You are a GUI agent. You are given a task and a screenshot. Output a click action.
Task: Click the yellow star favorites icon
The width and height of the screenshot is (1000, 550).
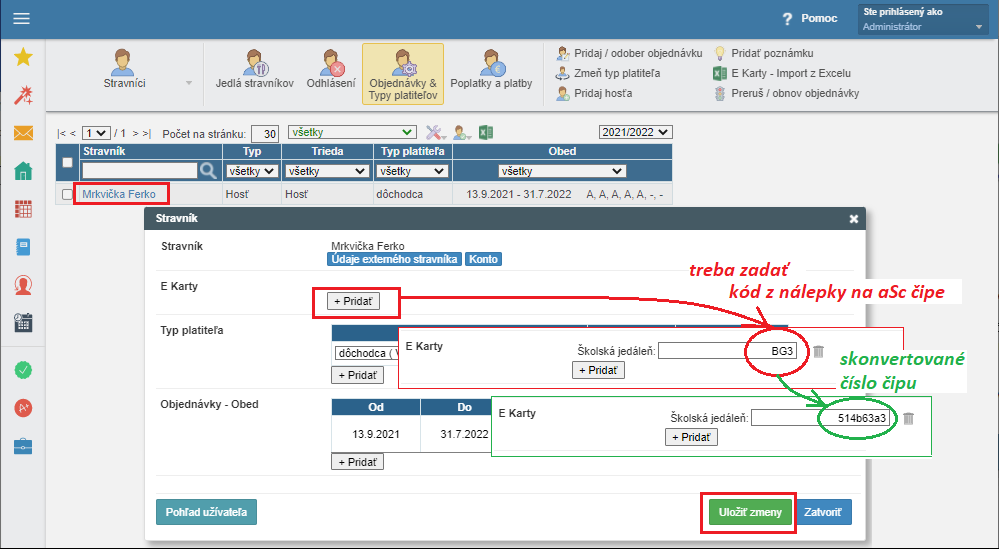point(23,57)
